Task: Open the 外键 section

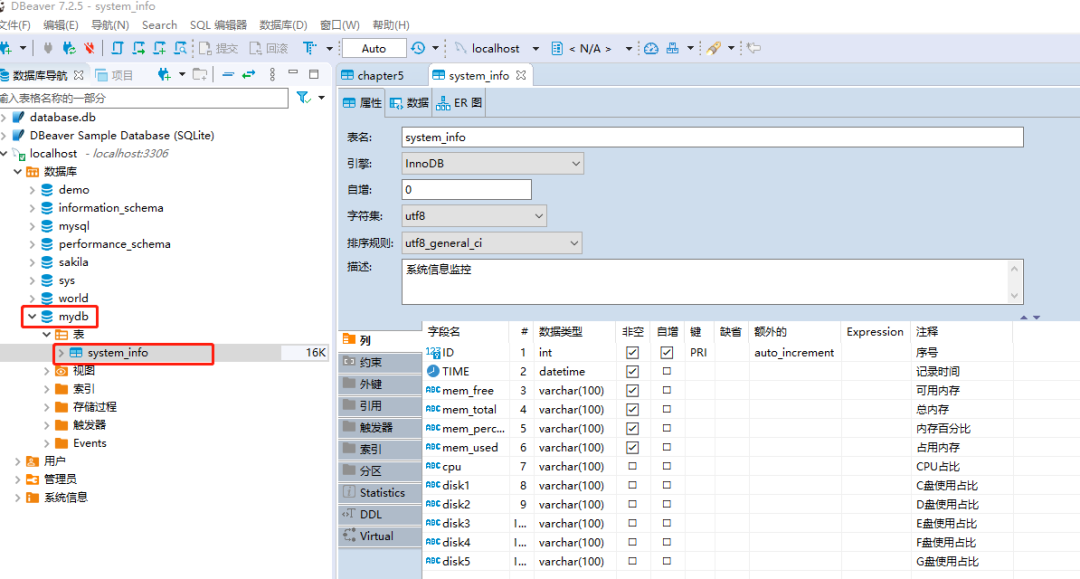Action: pos(381,384)
